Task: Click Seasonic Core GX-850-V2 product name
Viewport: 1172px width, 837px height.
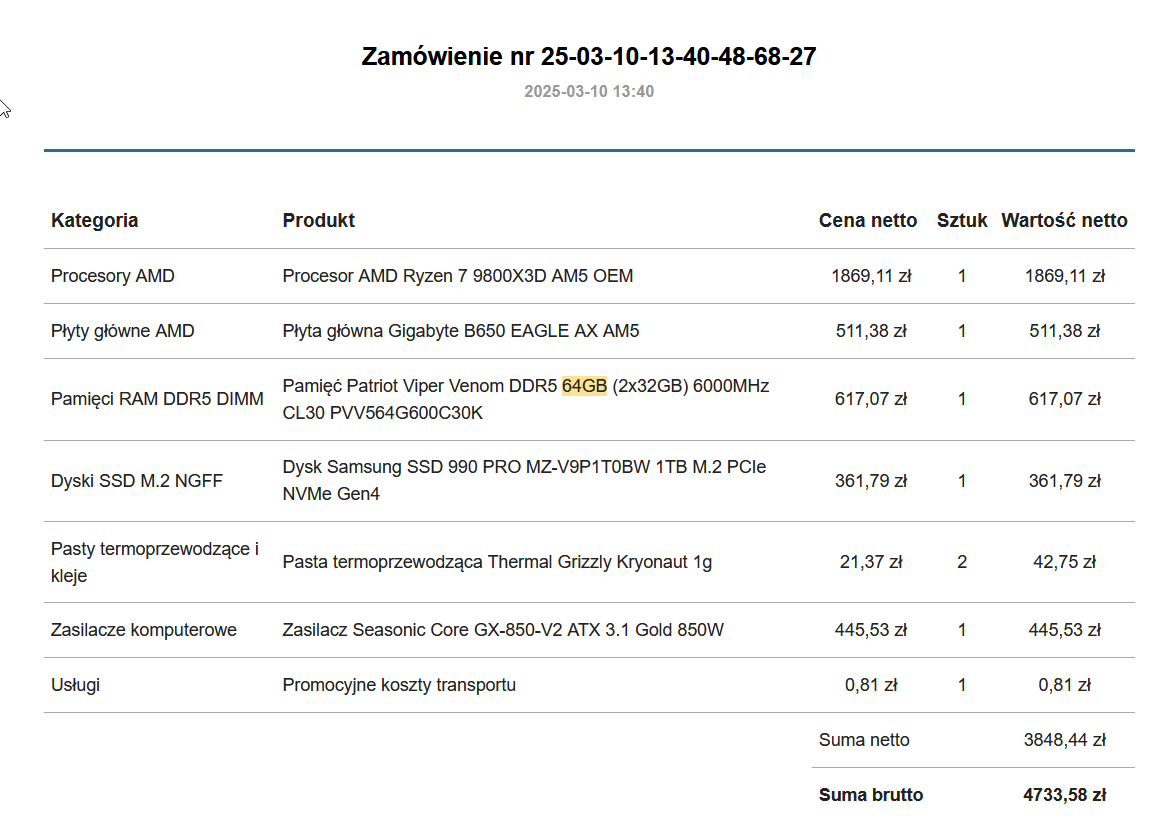Action: coord(503,630)
